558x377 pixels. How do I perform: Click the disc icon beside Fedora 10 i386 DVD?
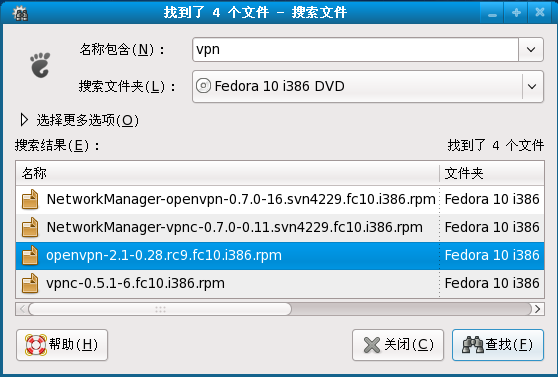[204, 86]
